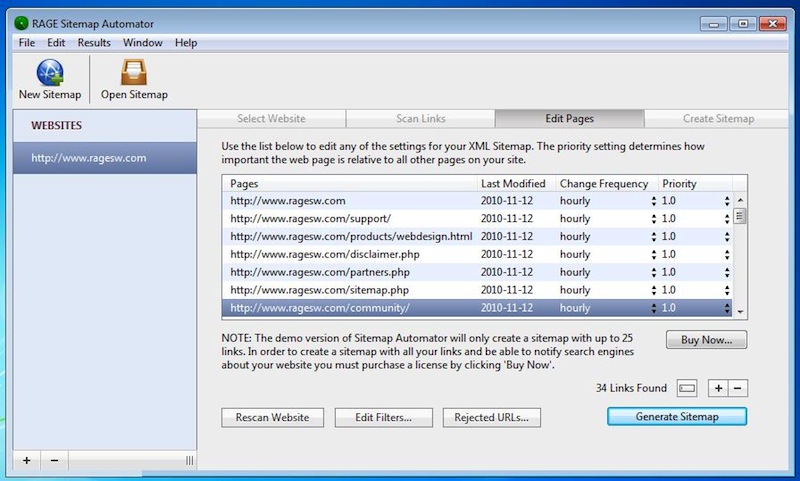Image resolution: width=800 pixels, height=481 pixels.
Task: Click the Open Sitemap drawer icon
Action: (x=134, y=72)
